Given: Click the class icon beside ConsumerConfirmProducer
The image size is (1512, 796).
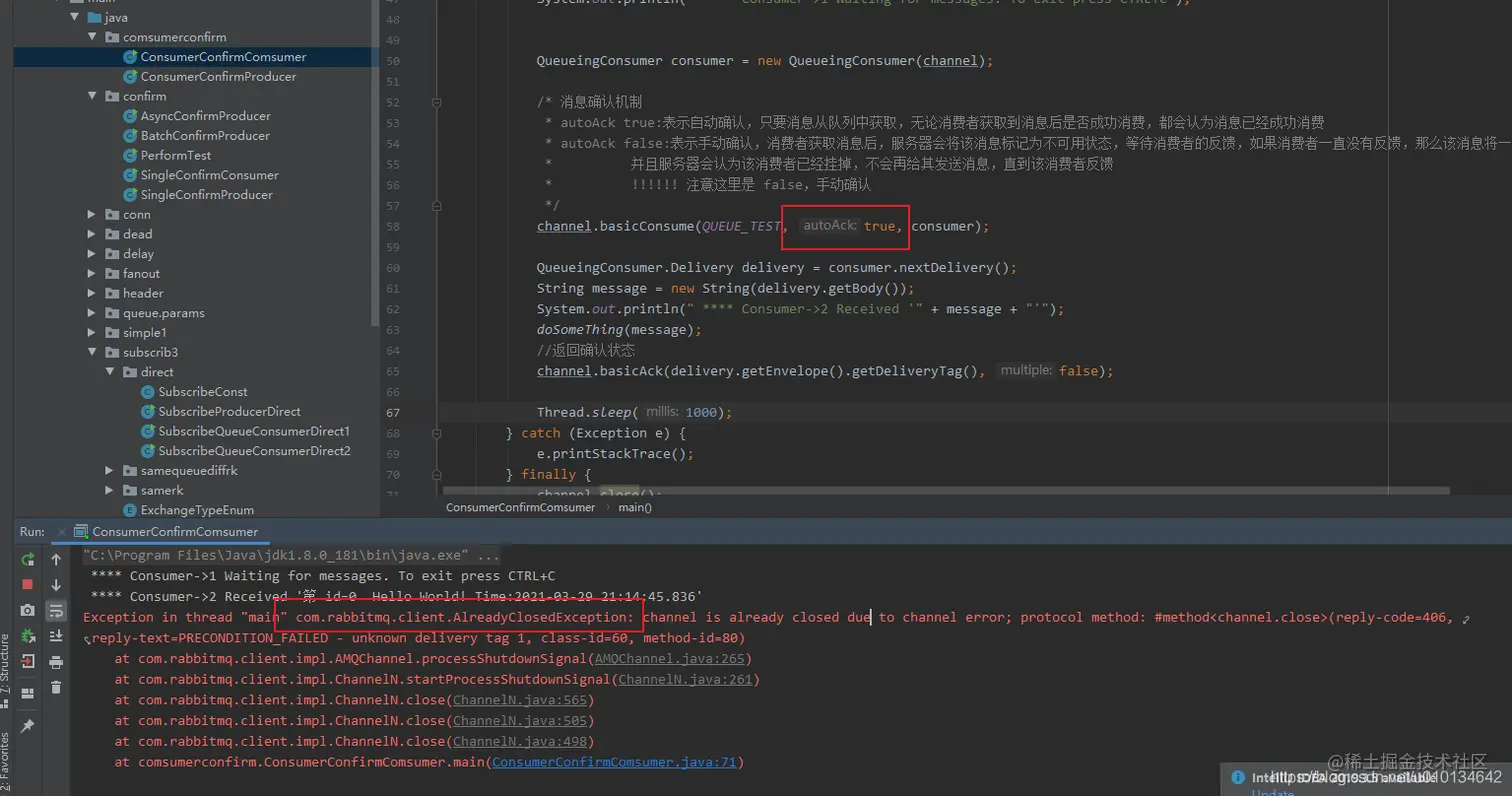Looking at the screenshot, I should click(130, 76).
